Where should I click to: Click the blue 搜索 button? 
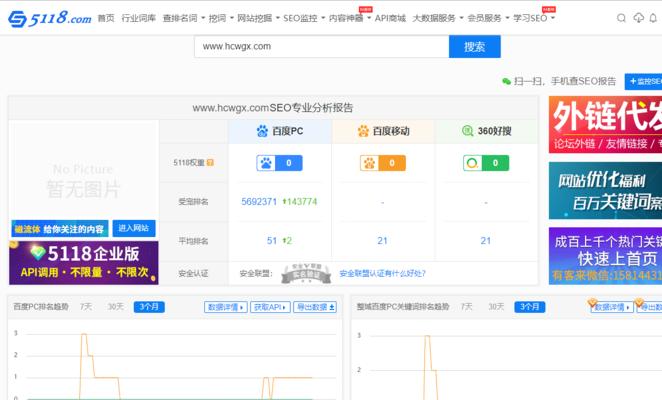pos(475,46)
